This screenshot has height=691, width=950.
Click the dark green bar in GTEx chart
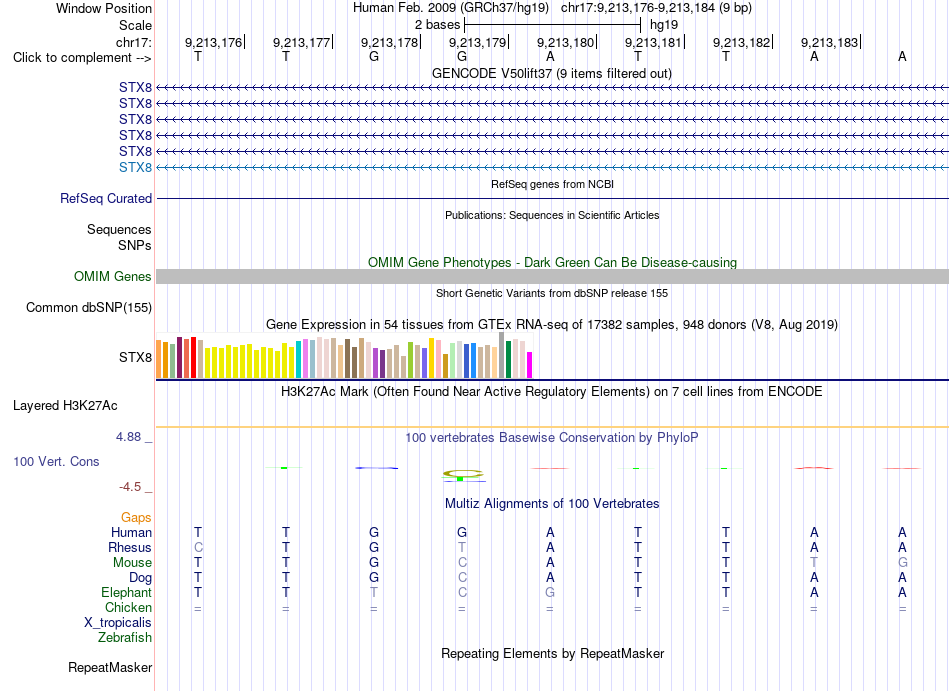[x=508, y=360]
